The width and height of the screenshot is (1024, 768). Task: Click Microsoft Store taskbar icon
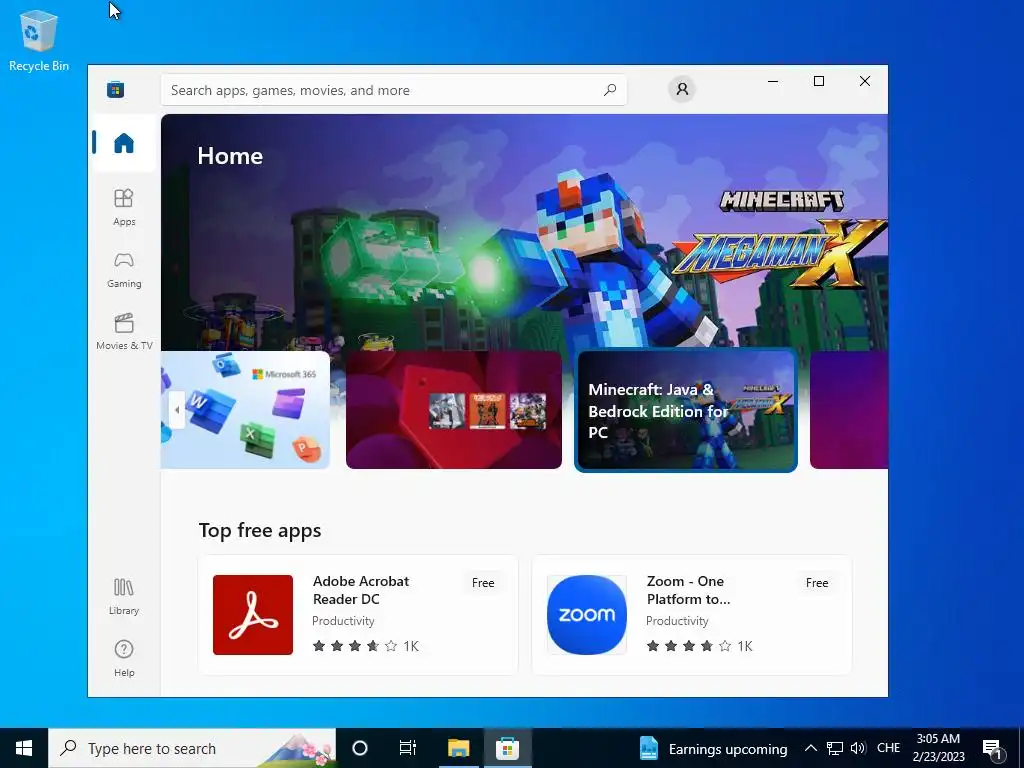[507, 748]
